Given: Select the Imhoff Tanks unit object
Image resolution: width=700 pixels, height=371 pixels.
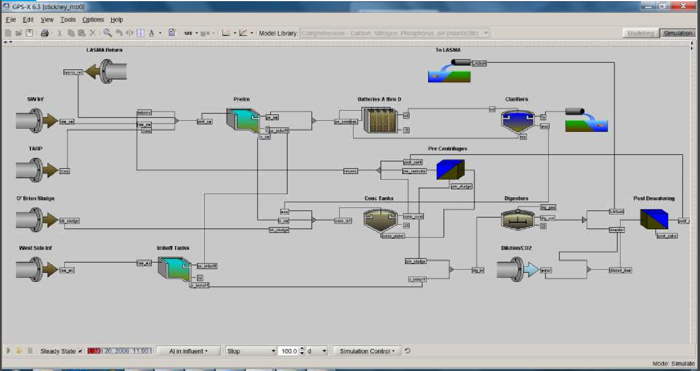Looking at the screenshot, I should point(174,270).
